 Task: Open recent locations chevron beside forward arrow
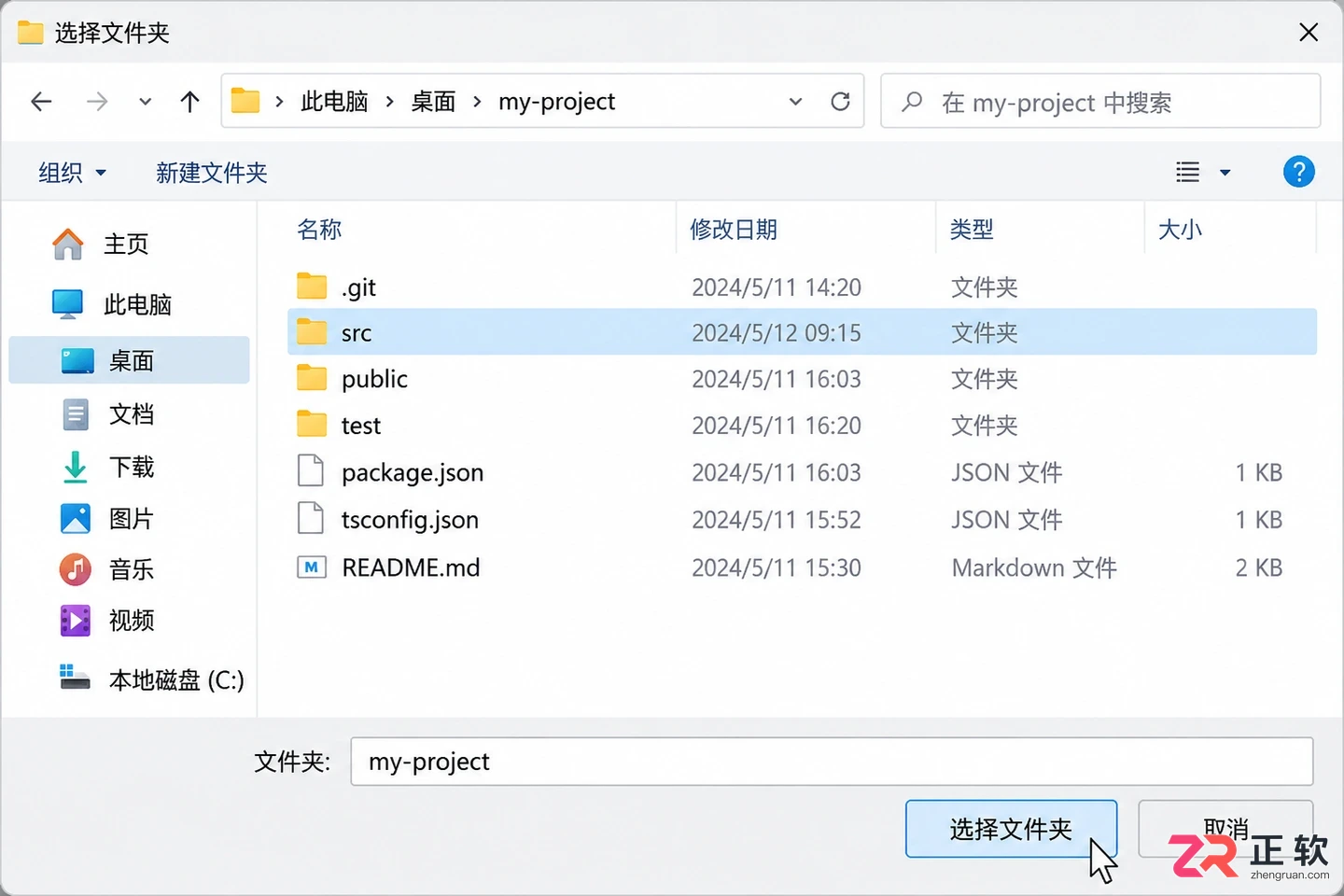145,101
